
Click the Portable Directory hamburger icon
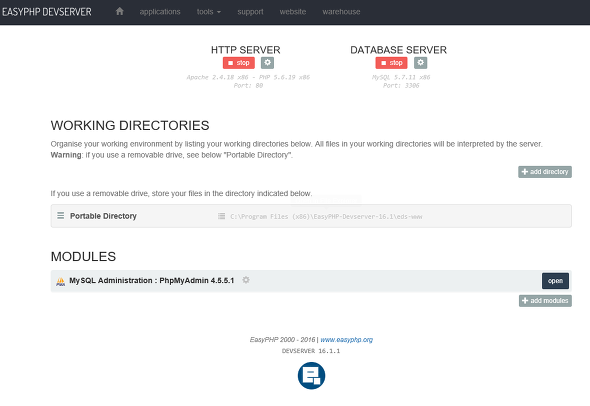(61, 216)
